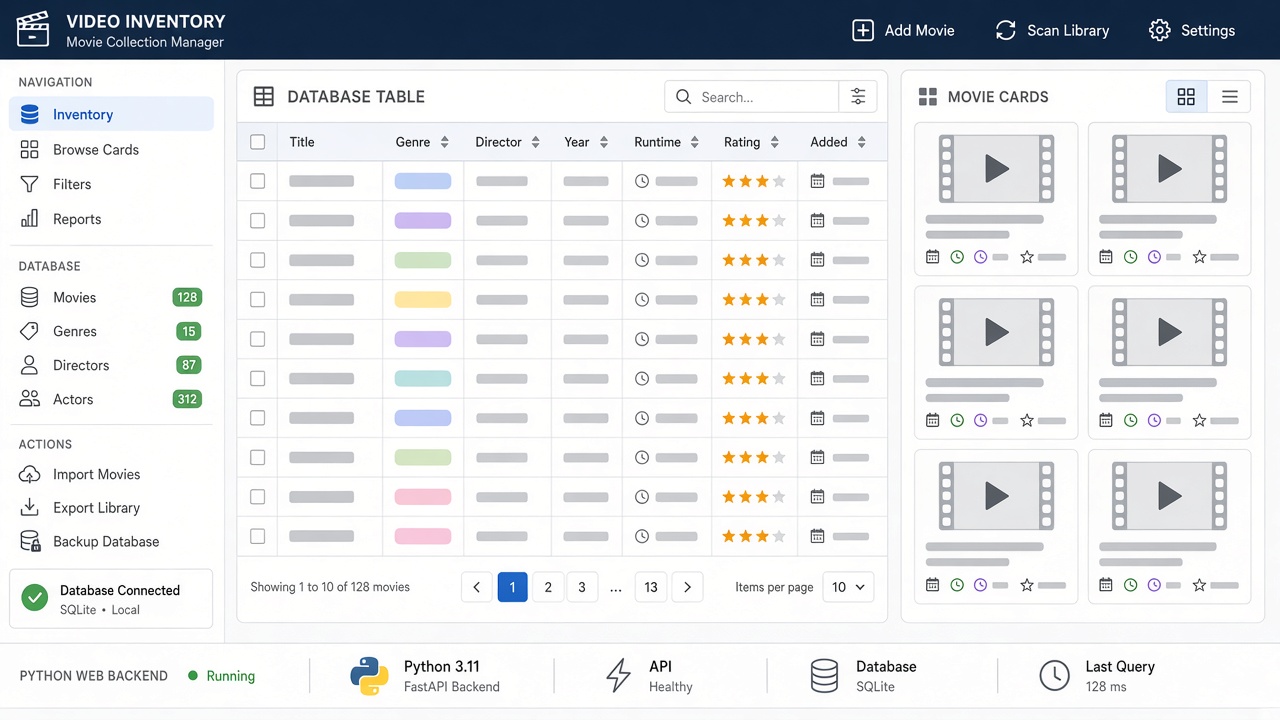Go to page 2 of the table
The image size is (1280, 720).
548,587
